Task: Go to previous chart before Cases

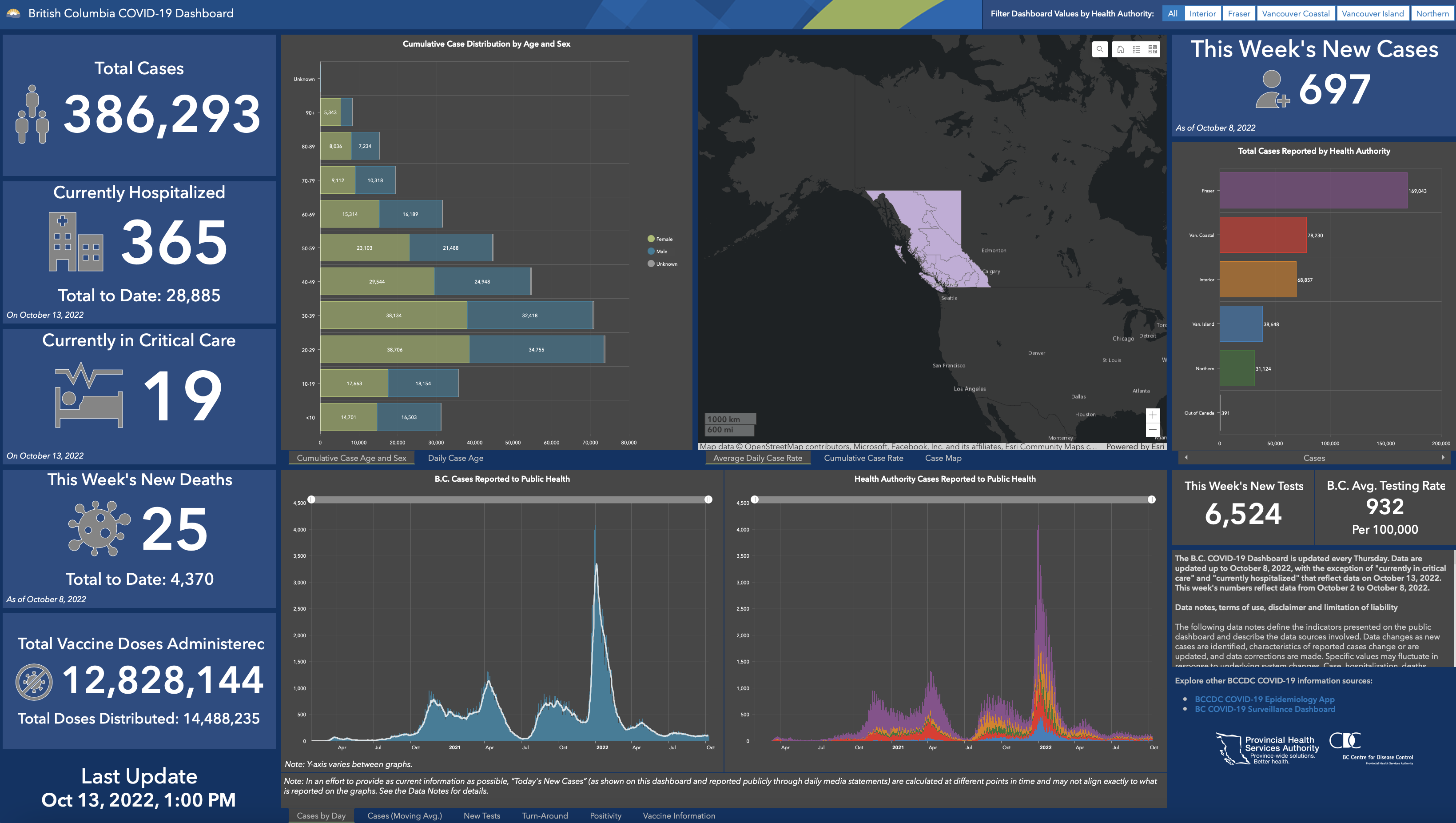Action: (1186, 458)
